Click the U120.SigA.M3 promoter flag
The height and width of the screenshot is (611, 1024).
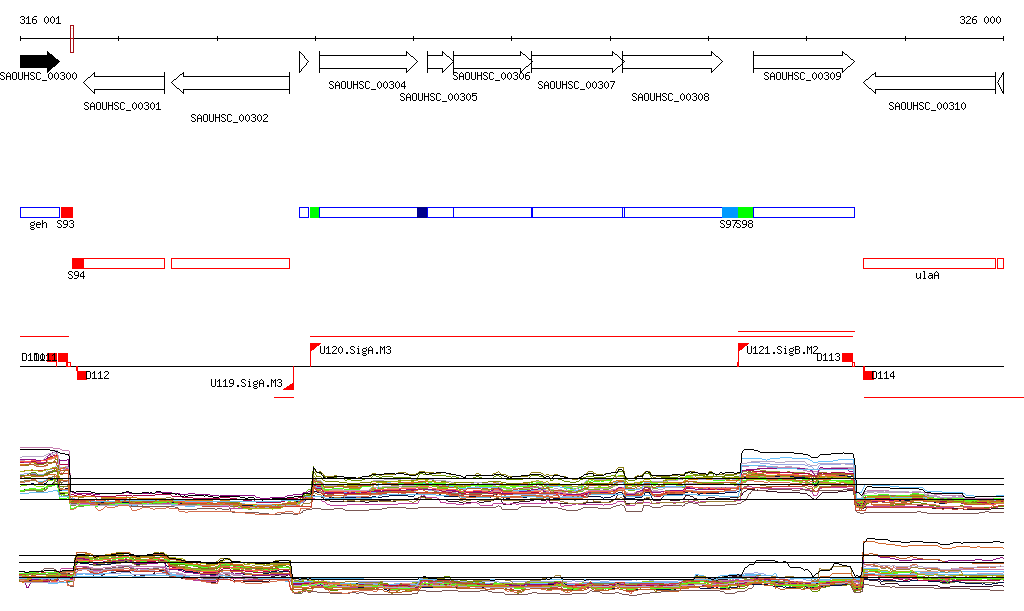point(315,348)
